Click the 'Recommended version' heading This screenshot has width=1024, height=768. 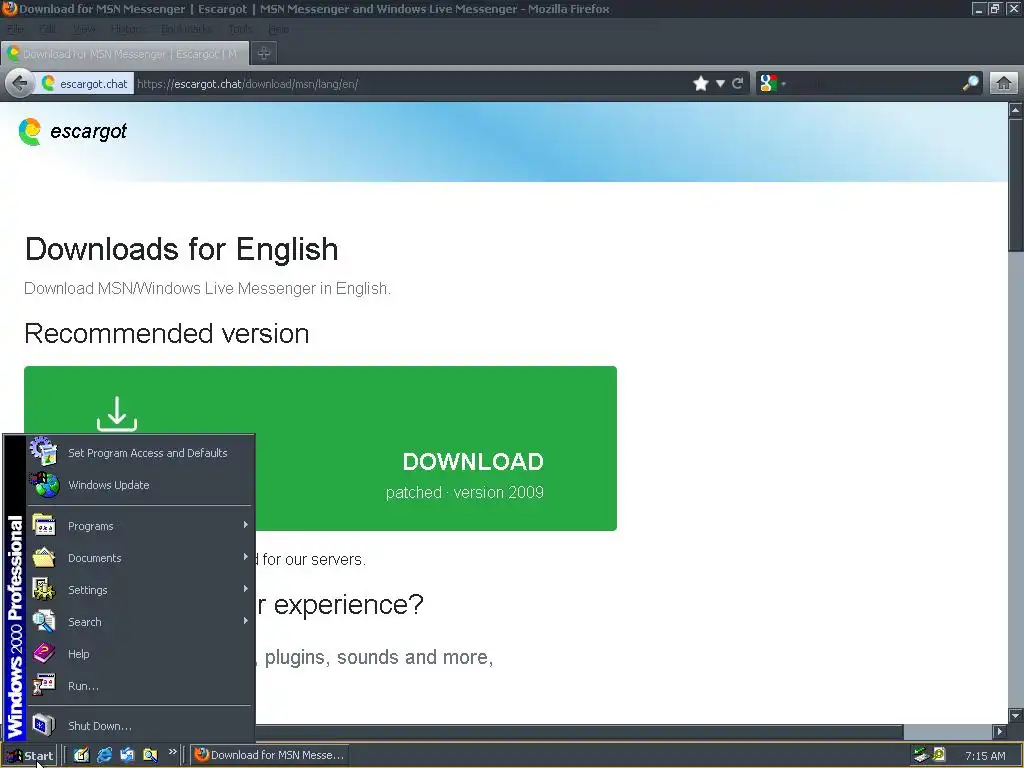167,334
